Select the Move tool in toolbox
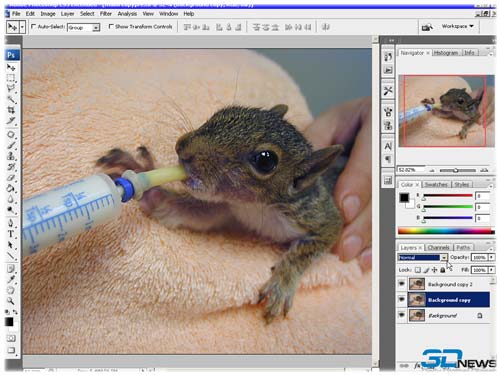Image resolution: width=500 pixels, height=375 pixels. pos(11,68)
